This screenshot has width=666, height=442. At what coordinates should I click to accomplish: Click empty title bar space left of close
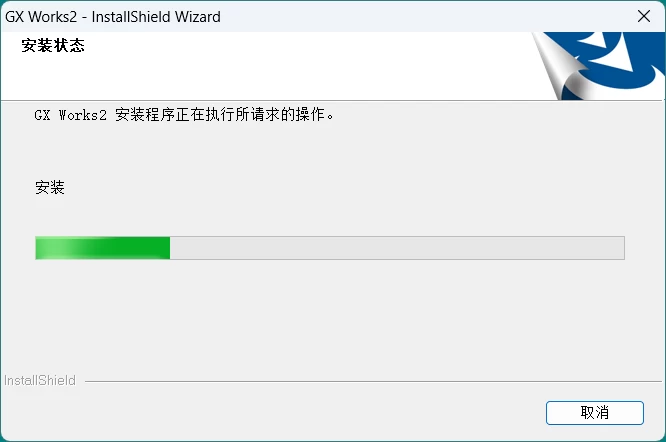[x=425, y=17]
